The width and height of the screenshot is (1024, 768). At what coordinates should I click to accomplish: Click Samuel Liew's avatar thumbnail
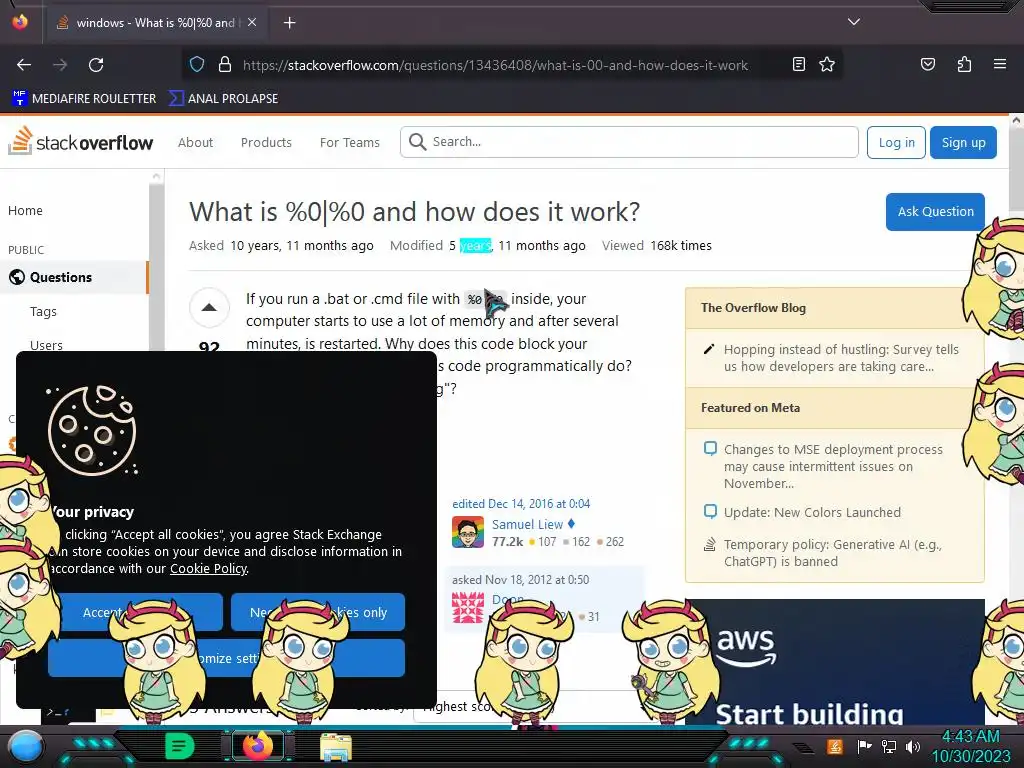468,532
